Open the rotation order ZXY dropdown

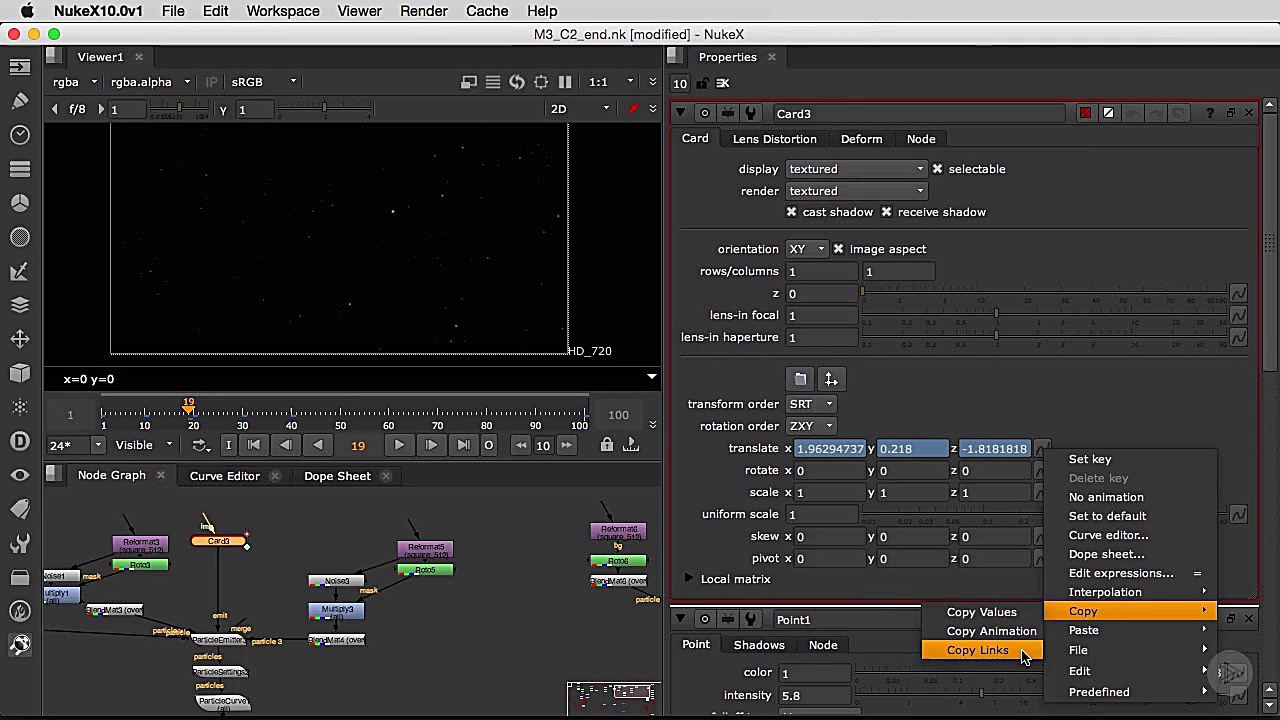(x=811, y=426)
